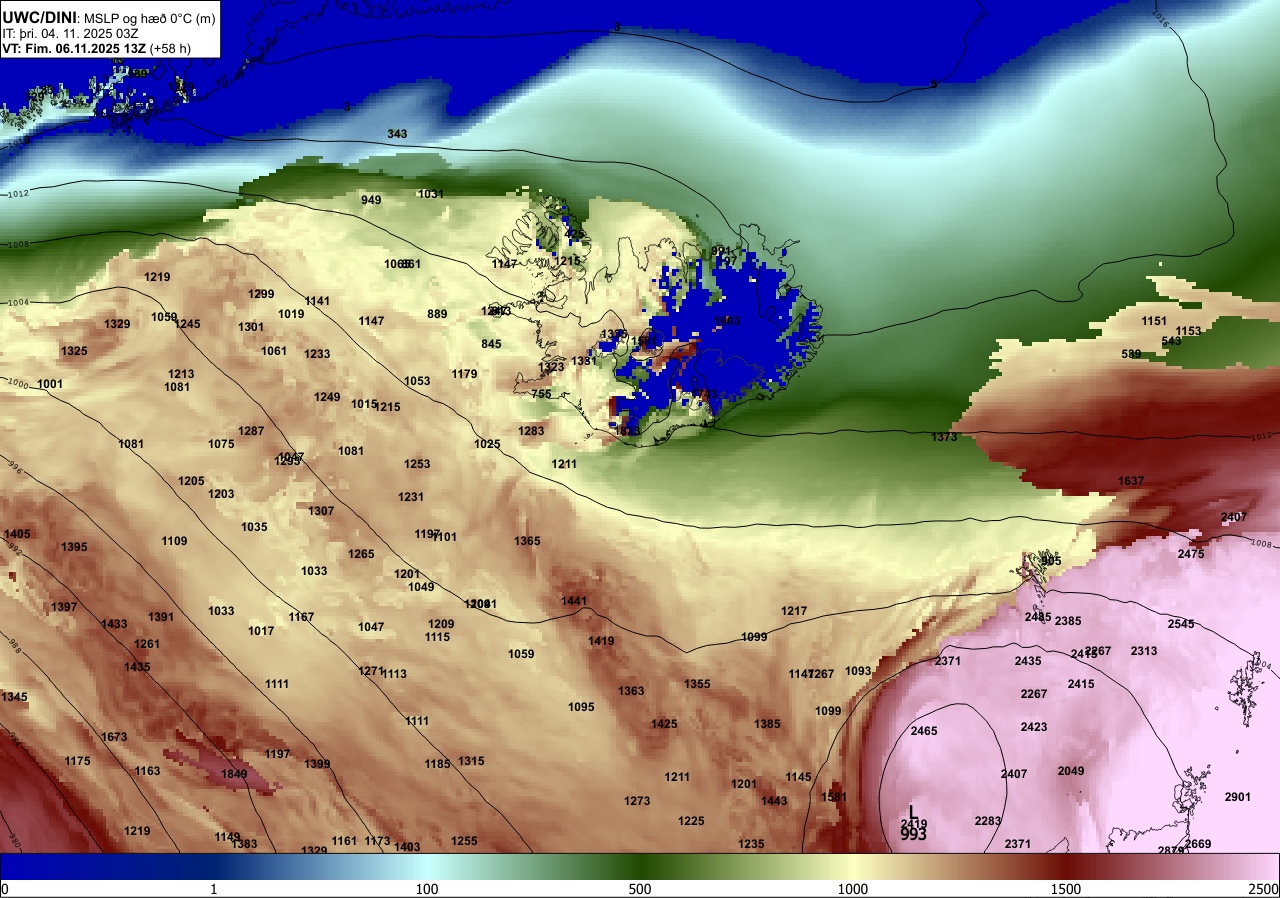Click the map value 1637
1280x898 pixels.
[x=1131, y=481]
